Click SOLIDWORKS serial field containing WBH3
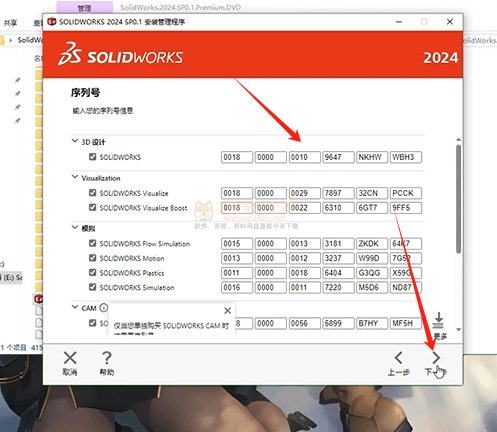 (x=406, y=157)
